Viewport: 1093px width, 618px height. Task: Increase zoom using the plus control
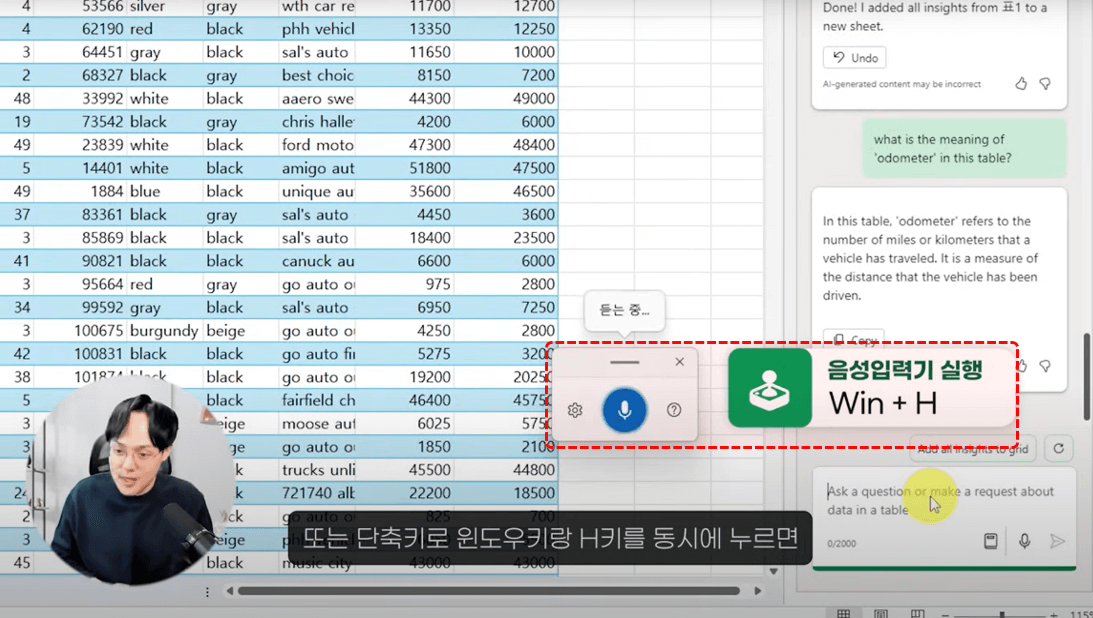pos(1055,614)
